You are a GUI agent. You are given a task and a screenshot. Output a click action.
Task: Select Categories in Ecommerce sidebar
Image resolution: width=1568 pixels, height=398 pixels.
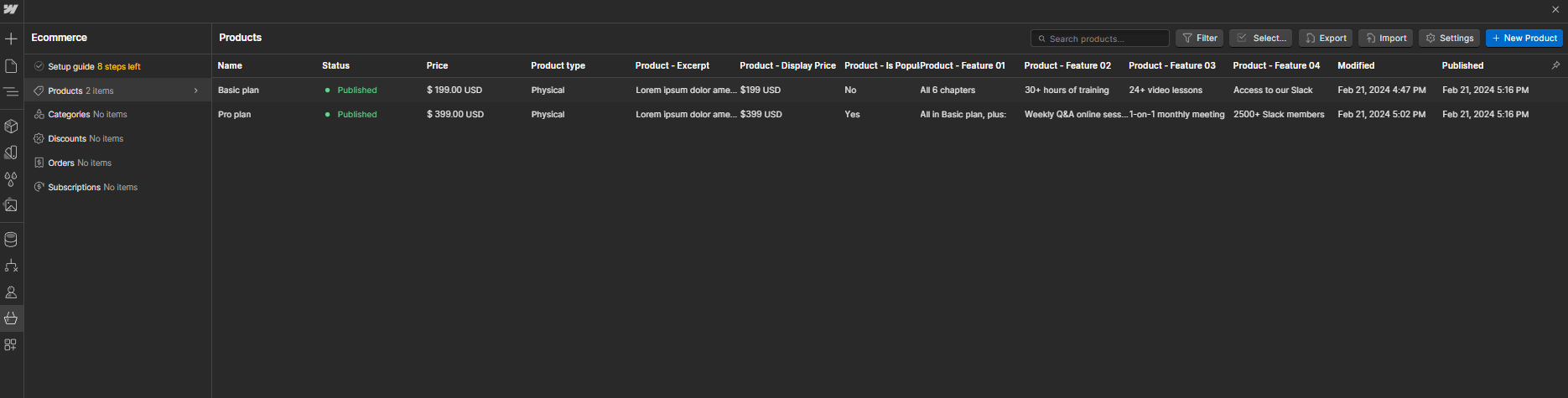(x=117, y=114)
